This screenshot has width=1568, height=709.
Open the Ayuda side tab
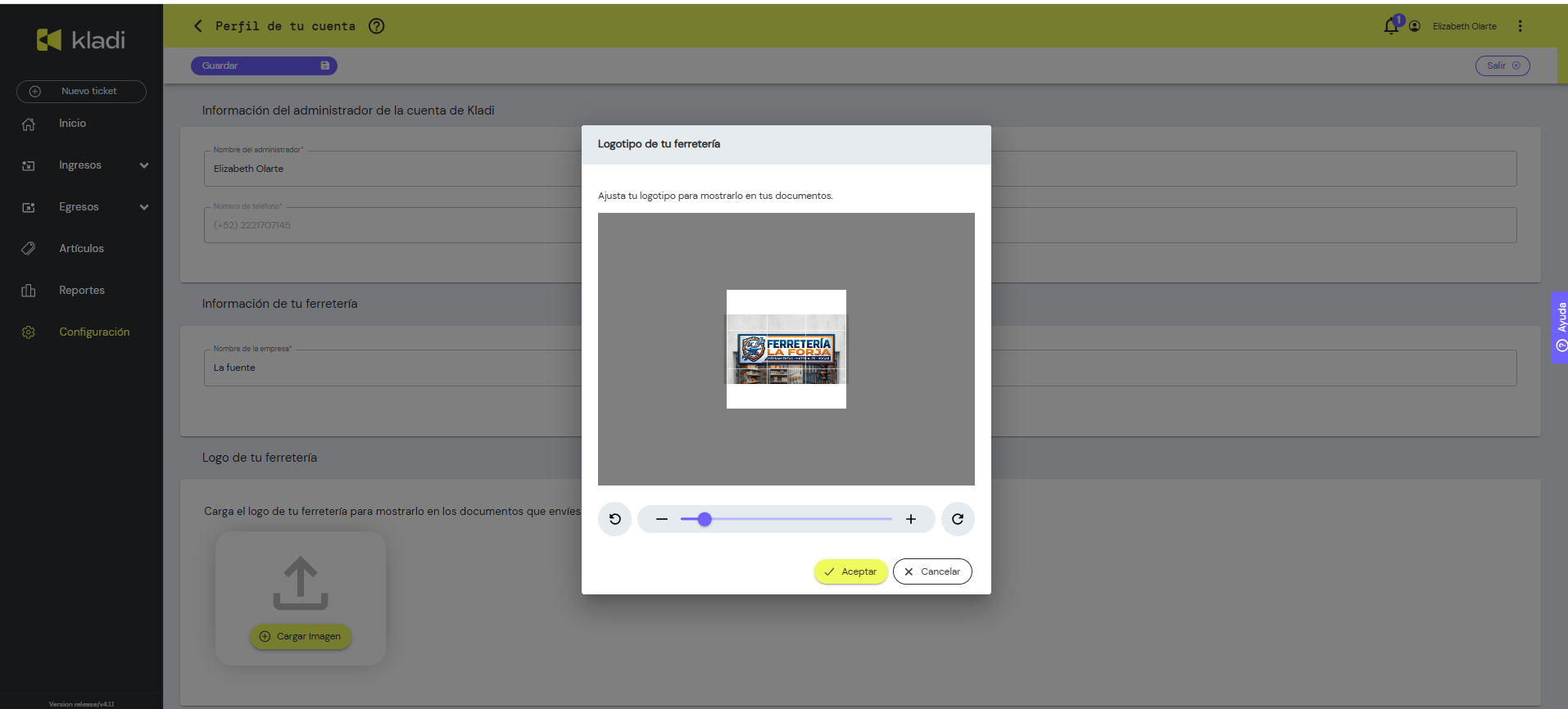coord(1560,327)
